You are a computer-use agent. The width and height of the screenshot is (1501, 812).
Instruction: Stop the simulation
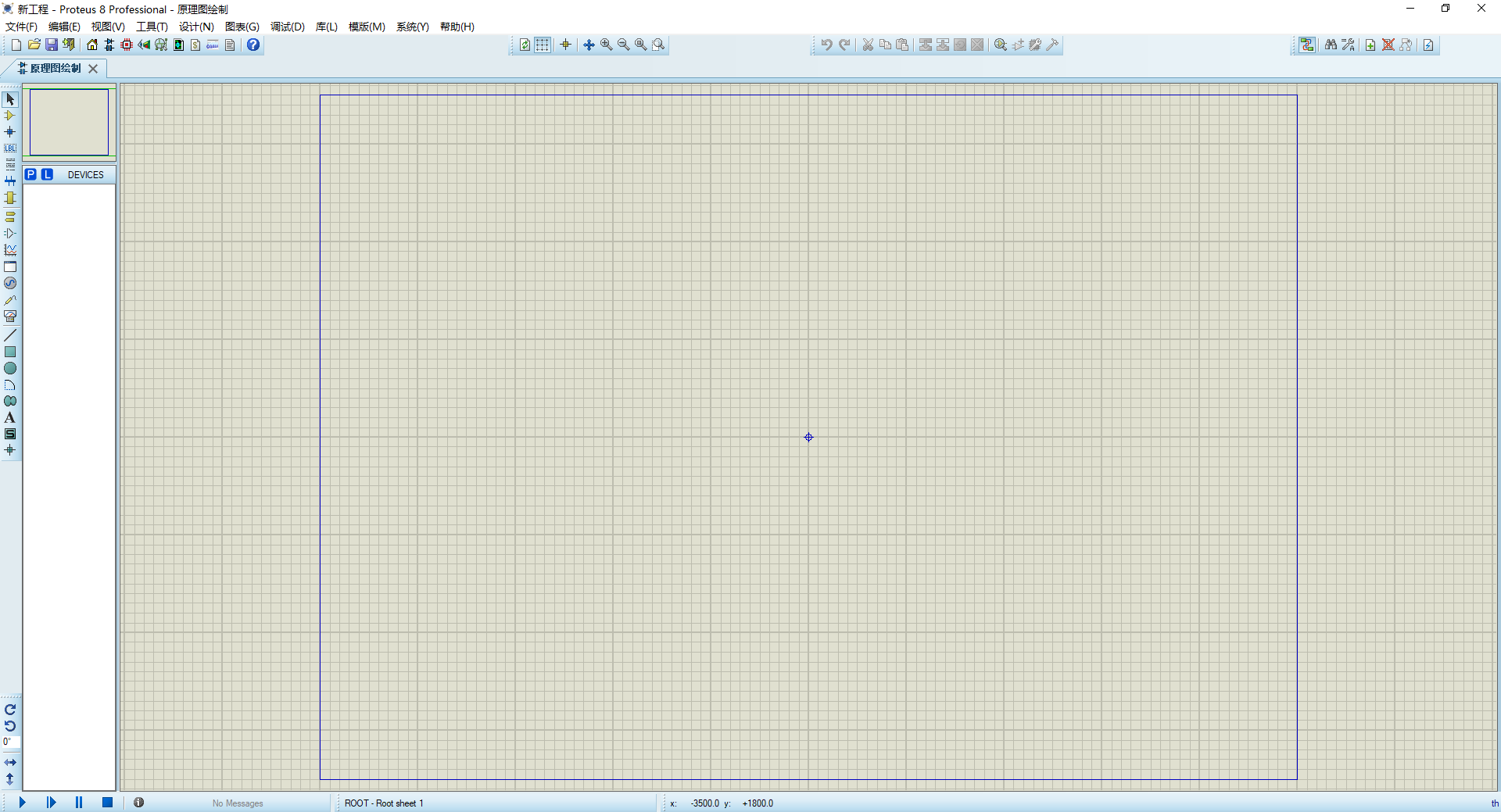click(x=108, y=802)
